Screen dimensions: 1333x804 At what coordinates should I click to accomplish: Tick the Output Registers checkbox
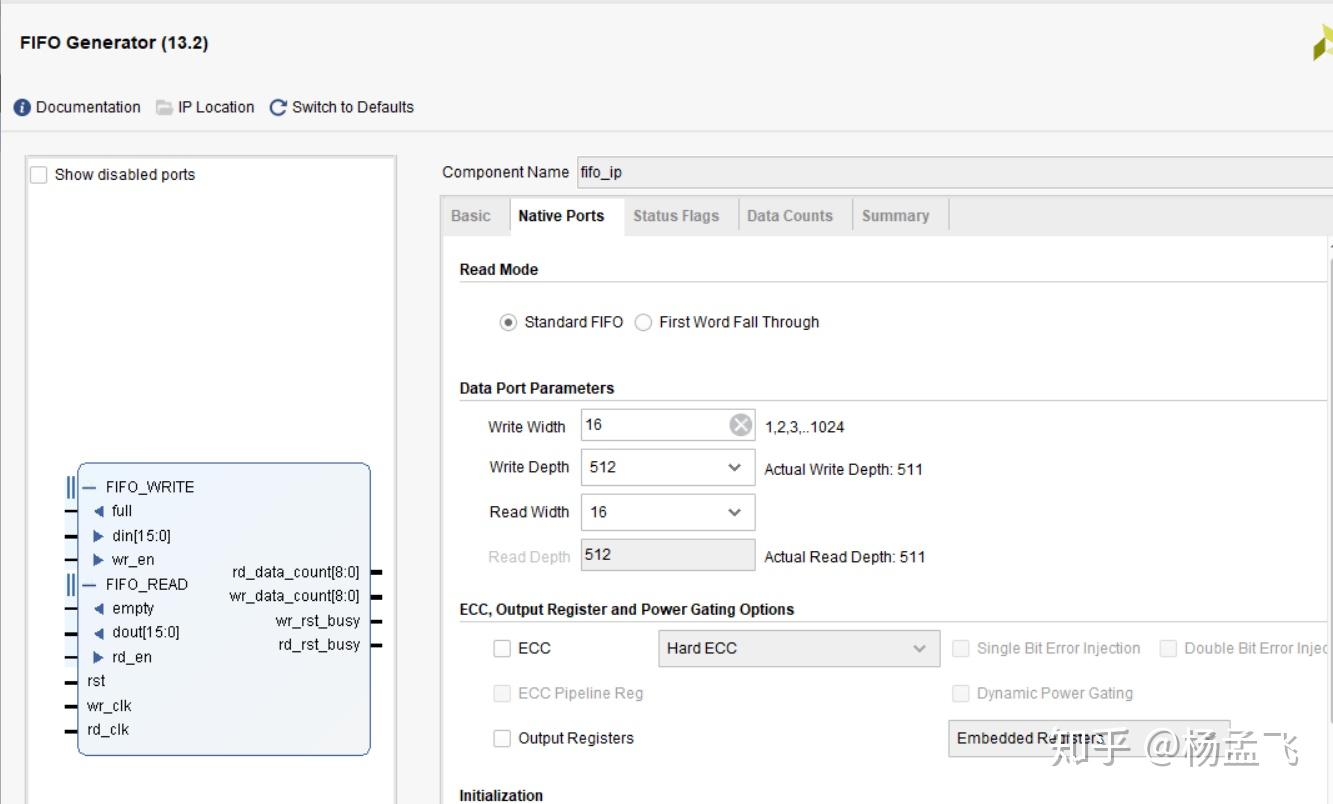pyautogui.click(x=502, y=739)
